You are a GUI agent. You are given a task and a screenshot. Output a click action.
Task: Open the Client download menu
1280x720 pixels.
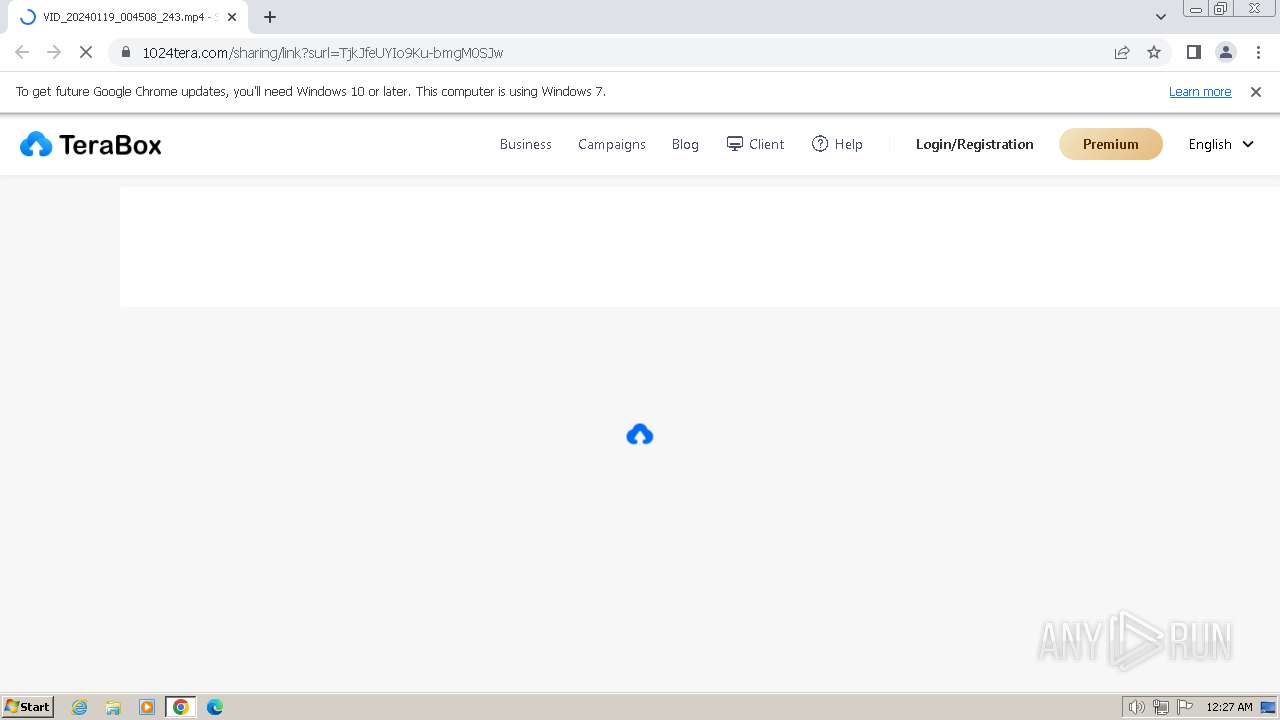click(x=755, y=144)
